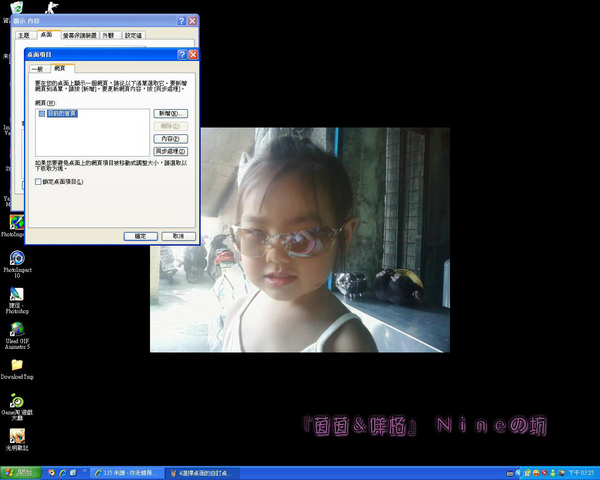Open the Game淘 遊戲大聯 desktop icon
This screenshot has height=480, width=600.
pos(17,407)
